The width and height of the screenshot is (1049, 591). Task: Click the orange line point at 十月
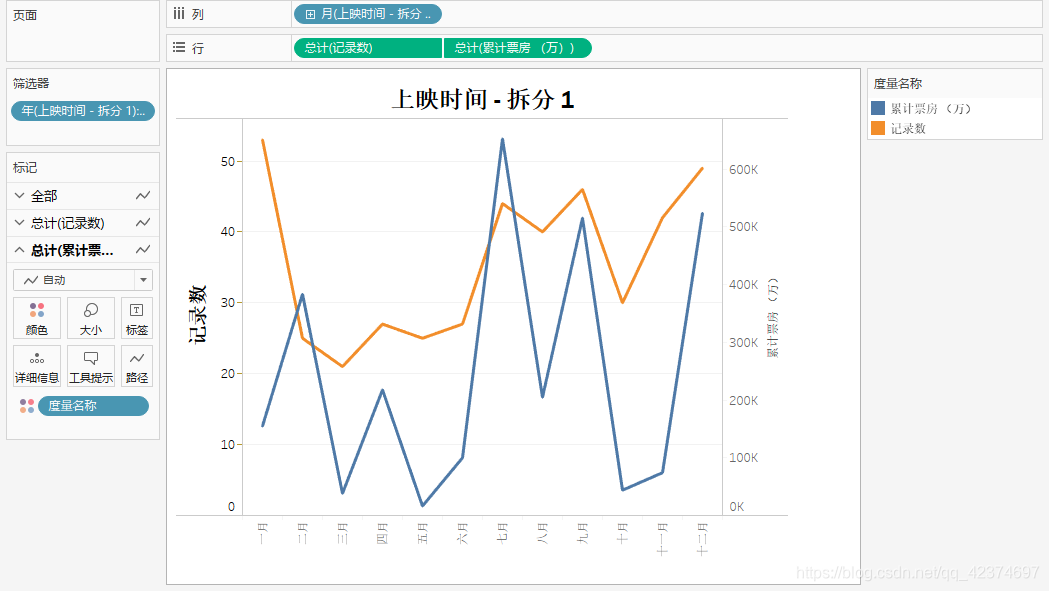(x=622, y=303)
